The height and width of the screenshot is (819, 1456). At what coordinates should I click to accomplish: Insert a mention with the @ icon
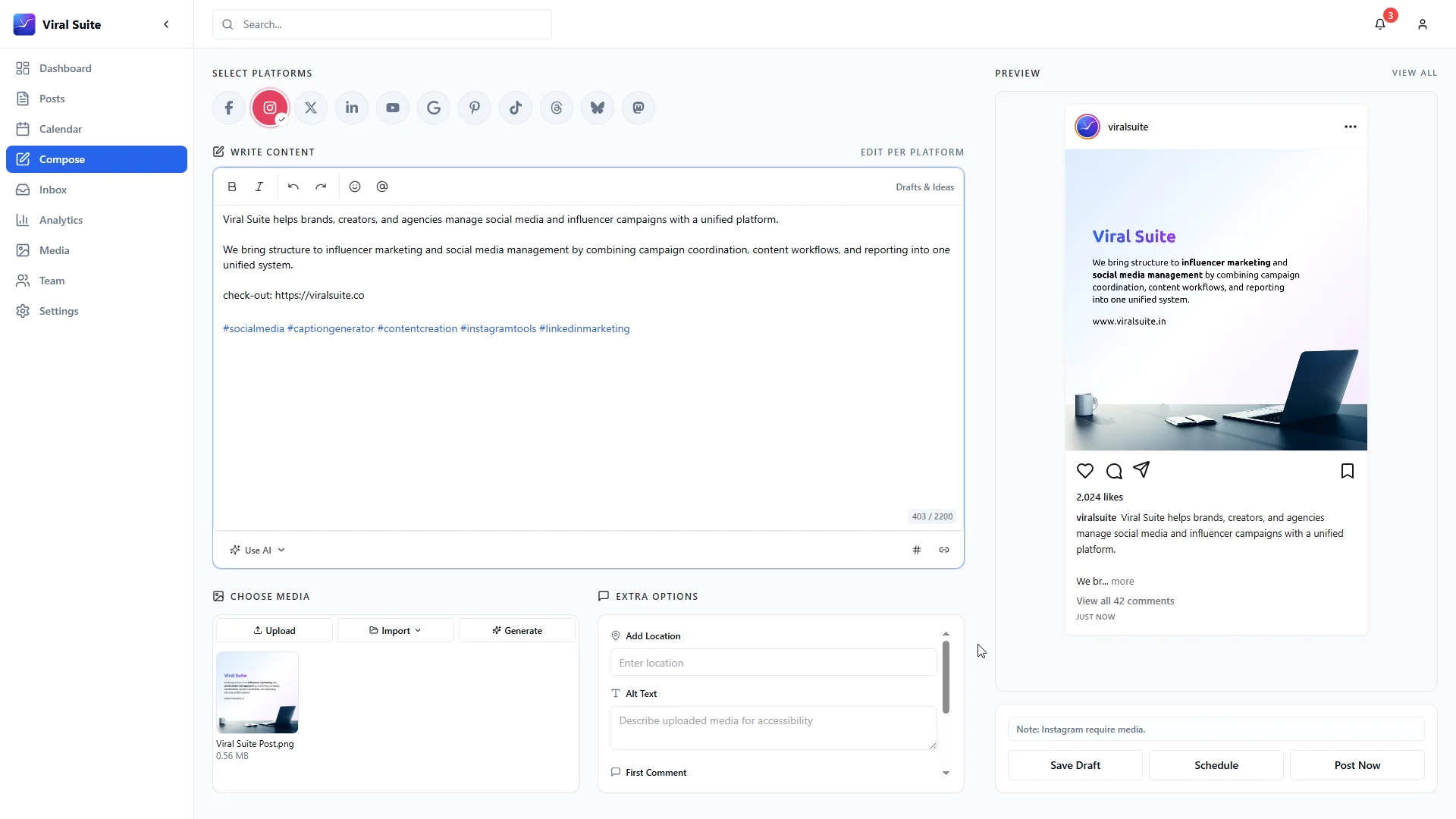382,187
